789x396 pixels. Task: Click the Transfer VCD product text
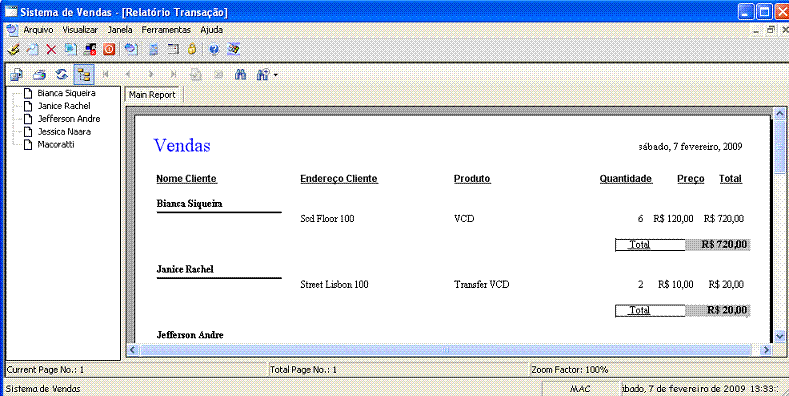point(482,284)
